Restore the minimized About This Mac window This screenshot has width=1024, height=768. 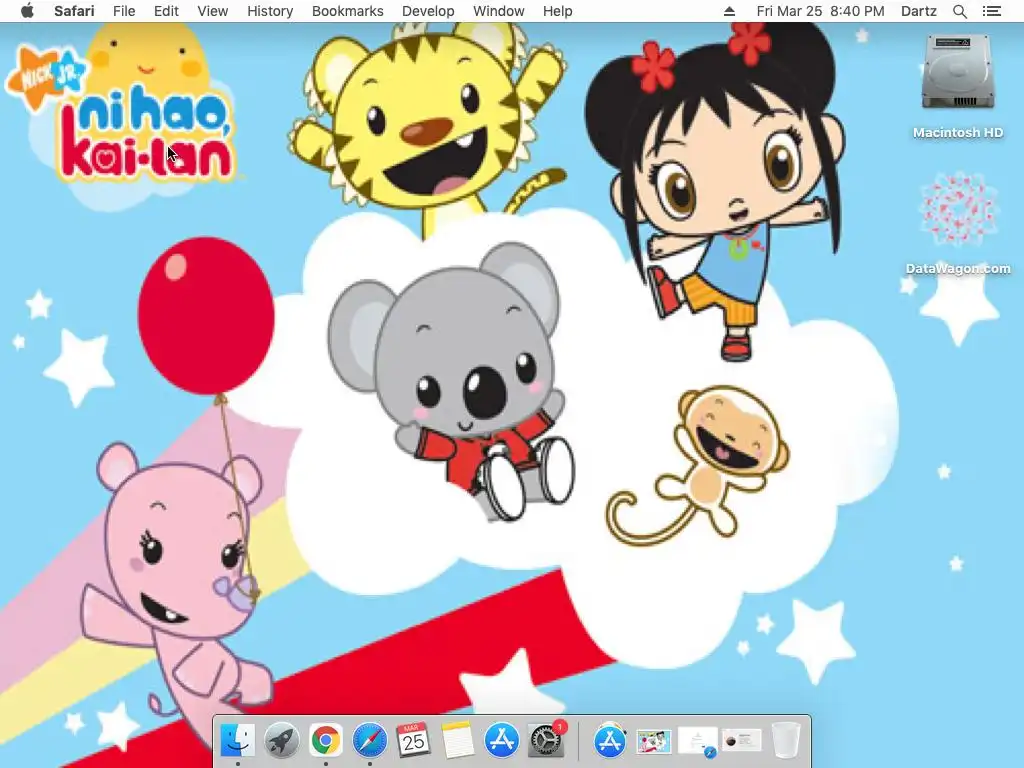pos(742,741)
